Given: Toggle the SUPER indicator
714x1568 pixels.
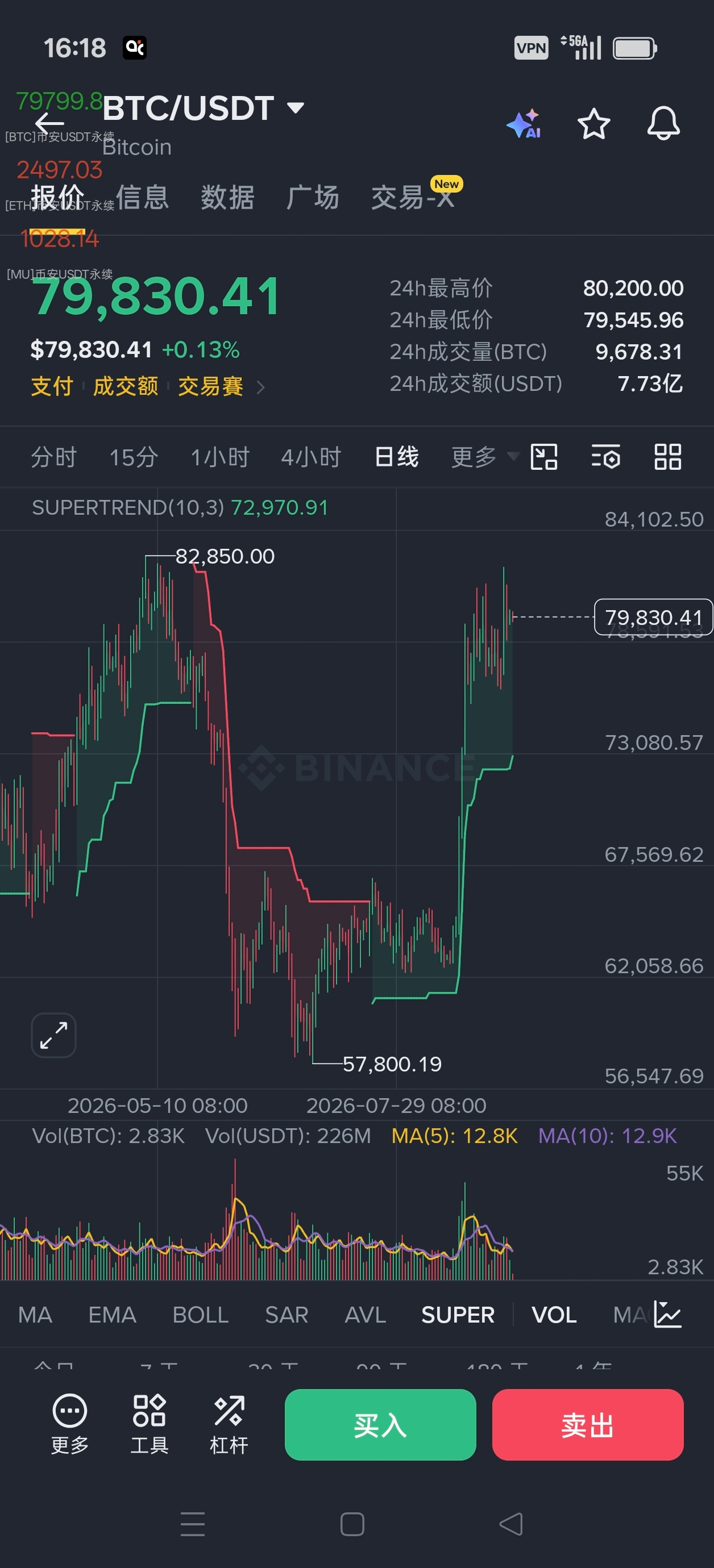Looking at the screenshot, I should 458,1315.
